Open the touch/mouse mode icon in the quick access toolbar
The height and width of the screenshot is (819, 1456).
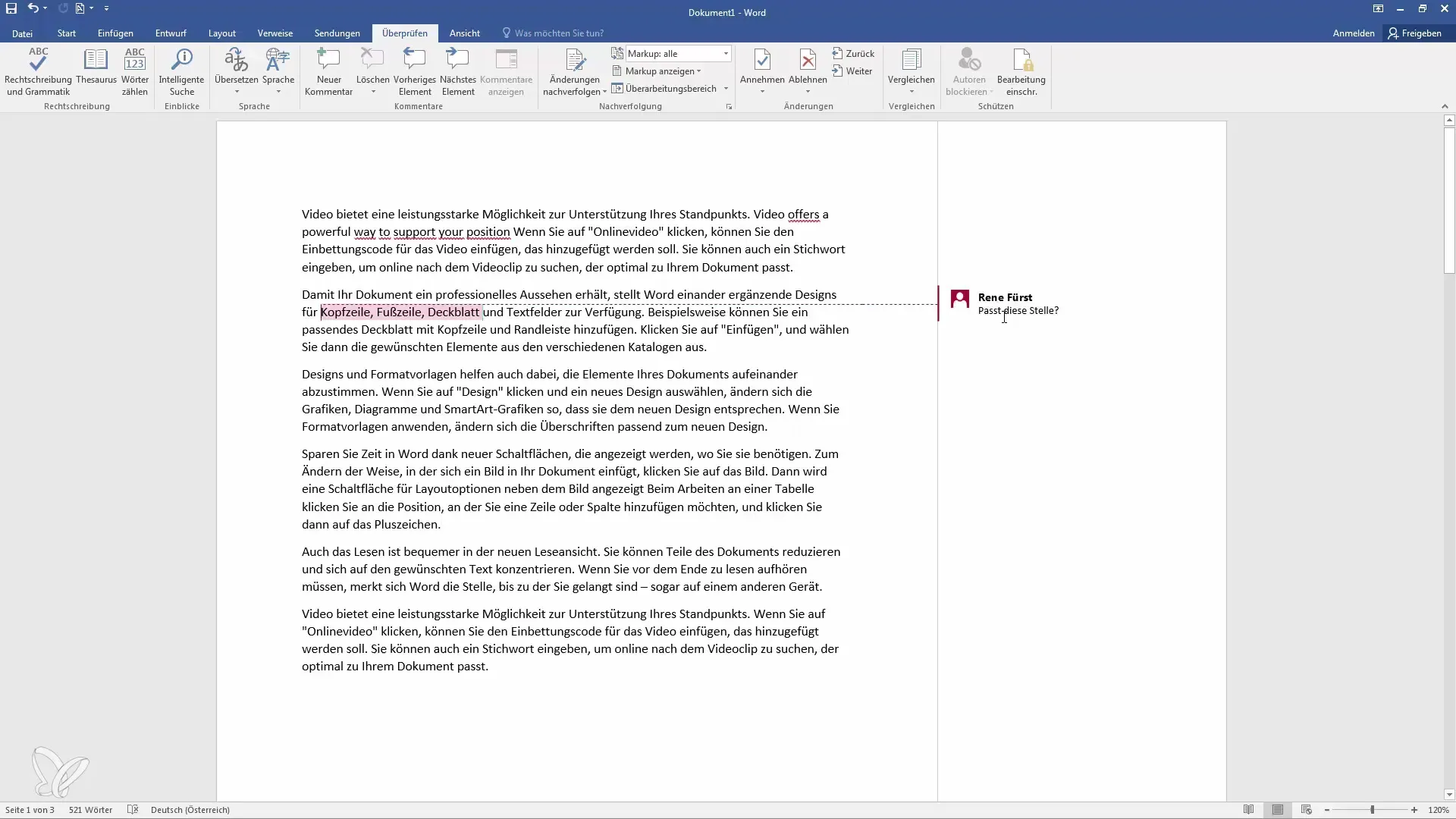(x=80, y=8)
